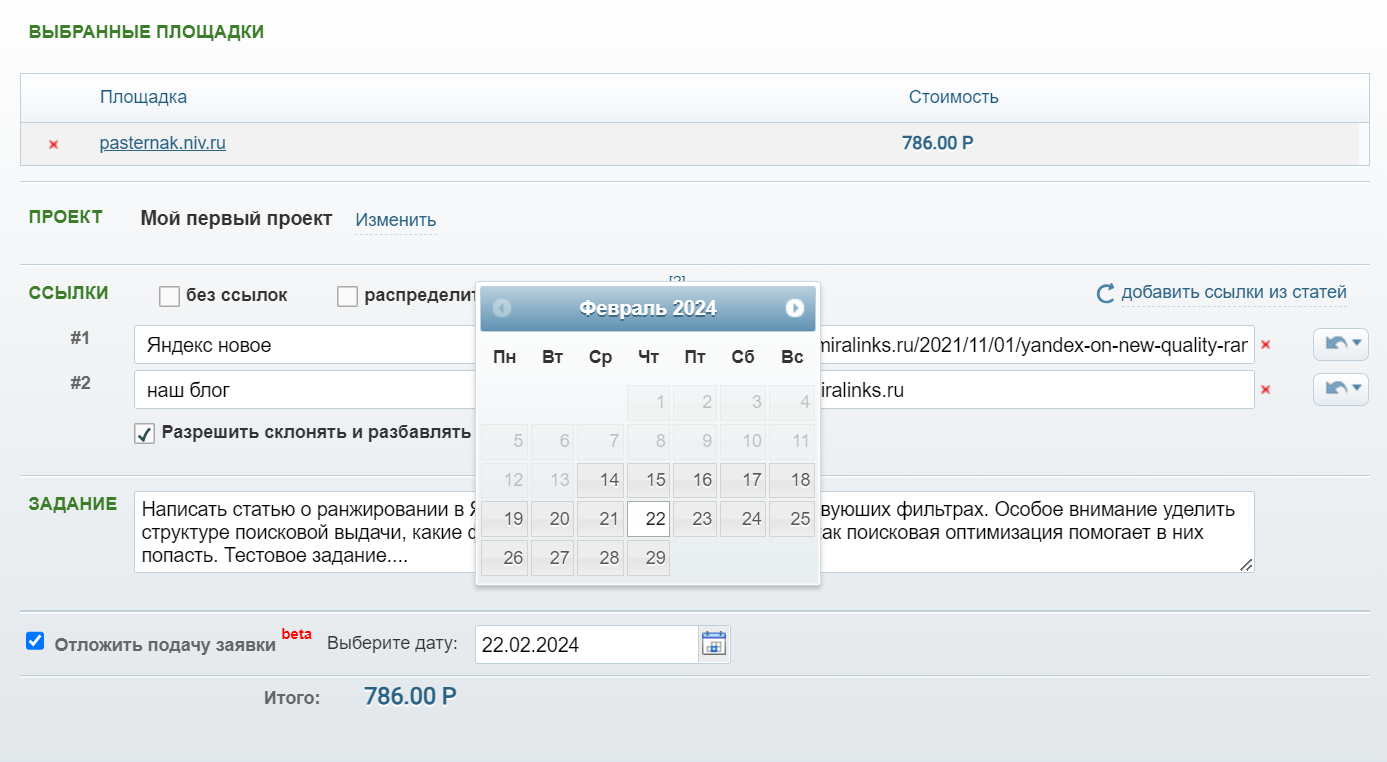Select February 21 in calendar
This screenshot has width=1387, height=762.
[600, 519]
